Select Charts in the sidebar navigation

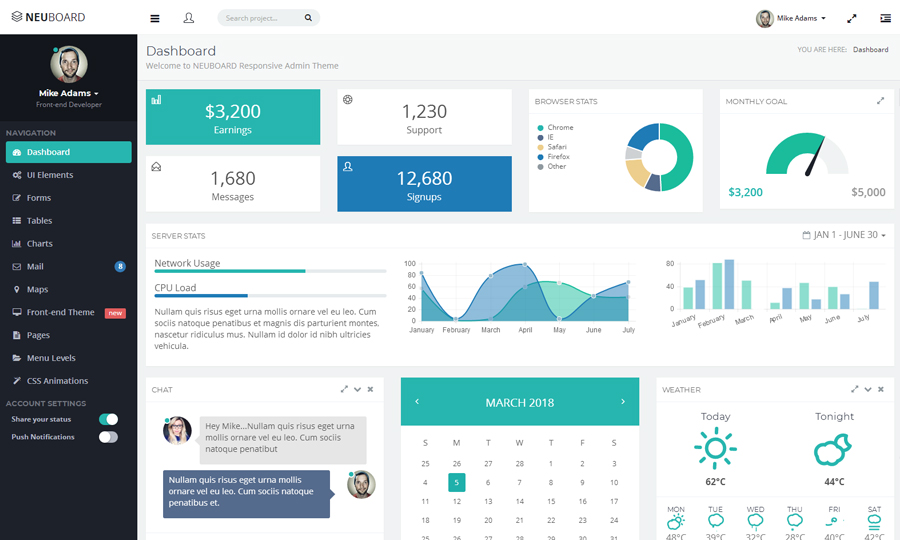(x=40, y=244)
